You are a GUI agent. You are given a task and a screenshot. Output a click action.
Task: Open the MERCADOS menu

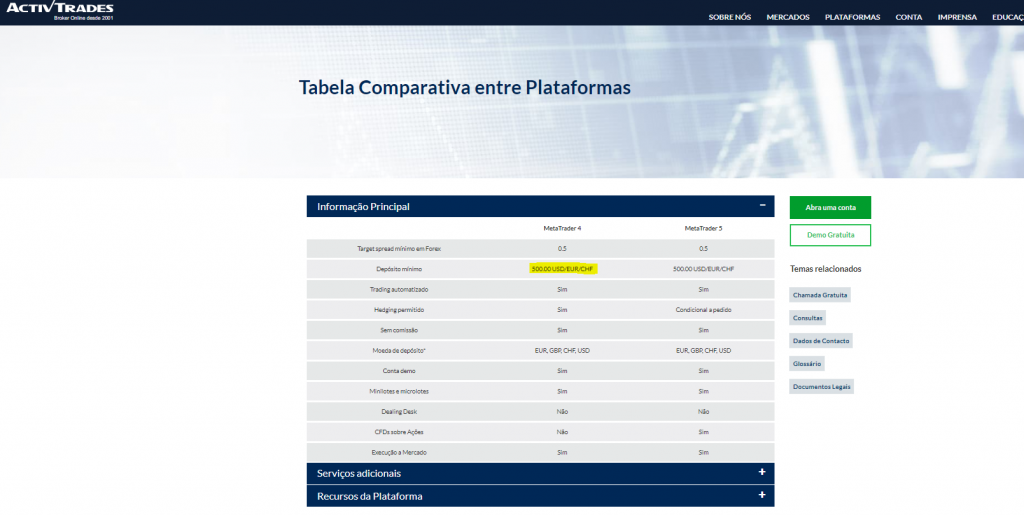point(788,18)
